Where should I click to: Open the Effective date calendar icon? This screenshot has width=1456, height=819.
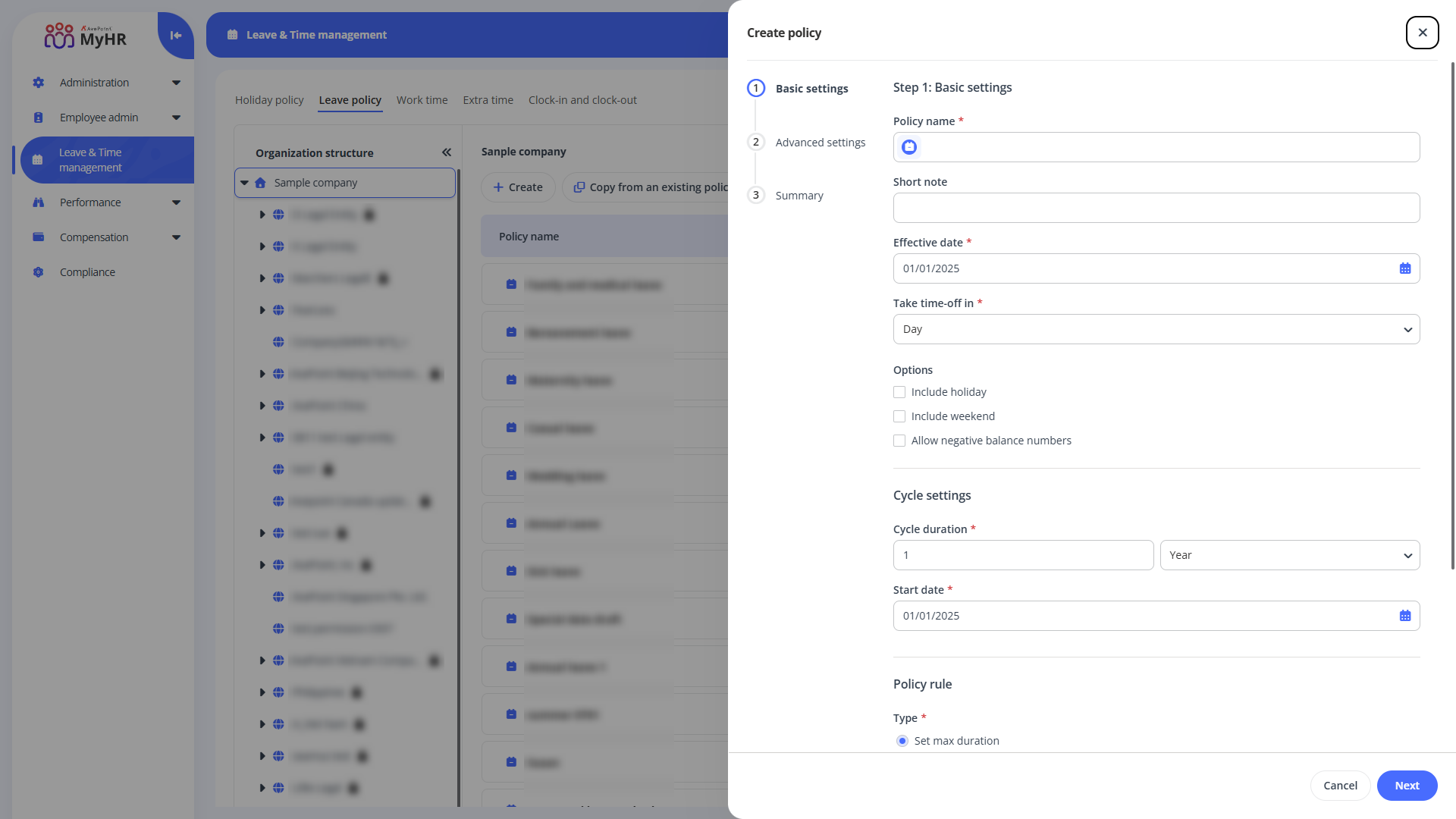tap(1404, 268)
